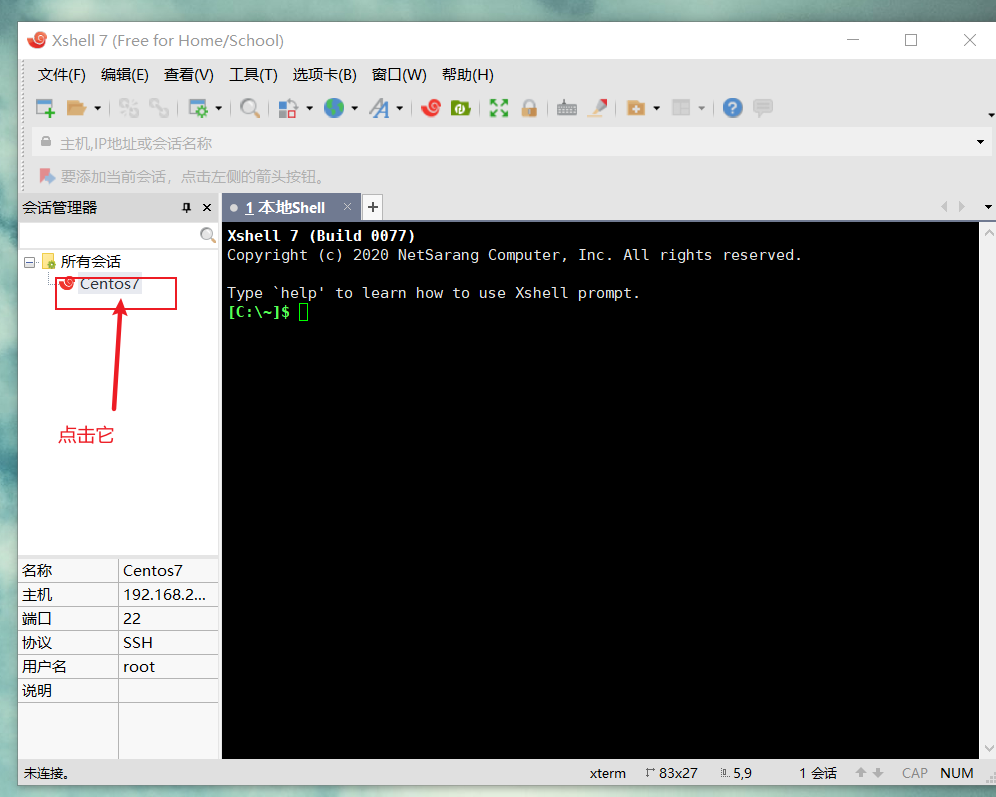Open session properties gear icon

[x=198, y=108]
